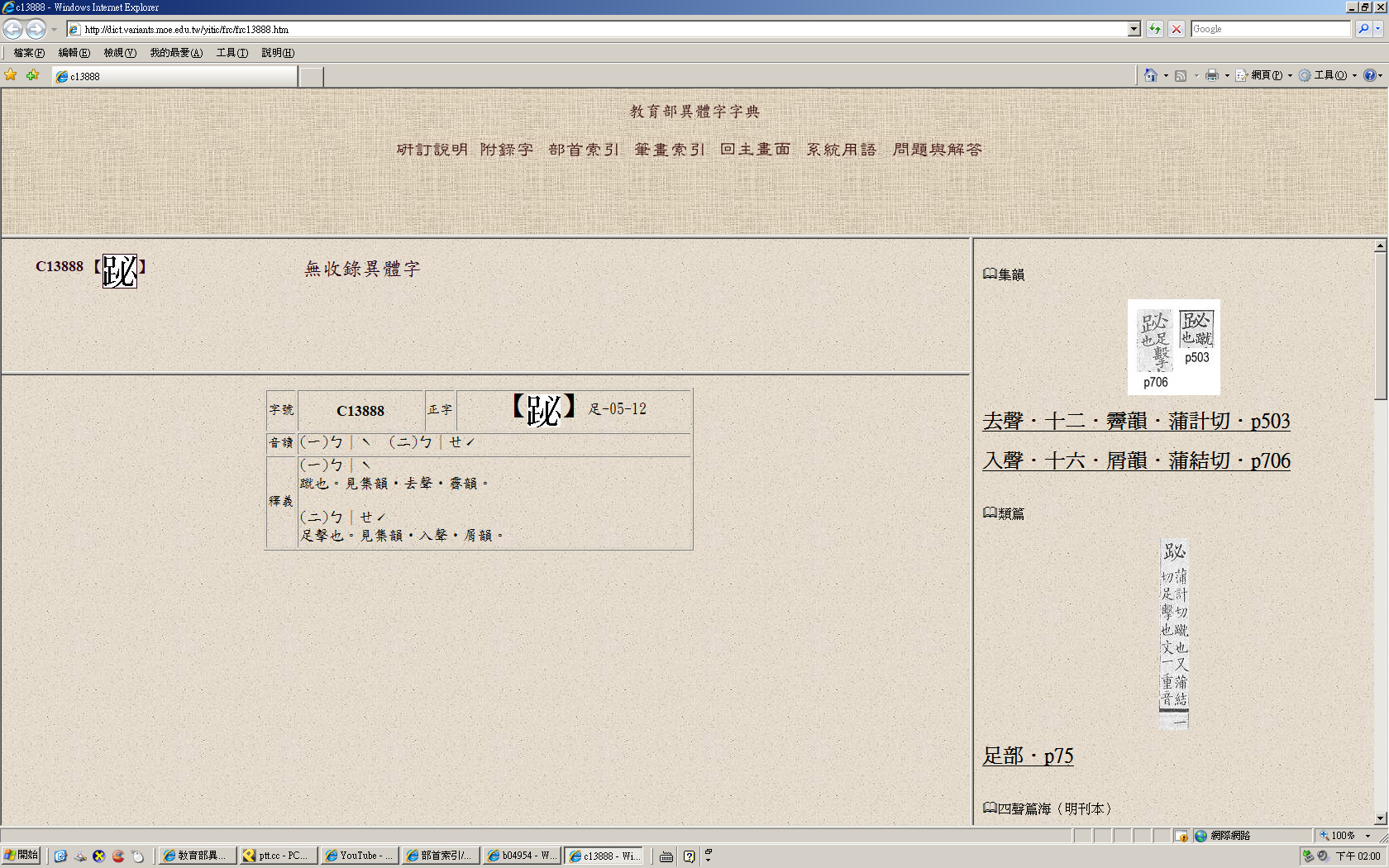Viewport: 1389px width, 868px height.
Task: Click the 開始 Start button
Action: click(21, 856)
